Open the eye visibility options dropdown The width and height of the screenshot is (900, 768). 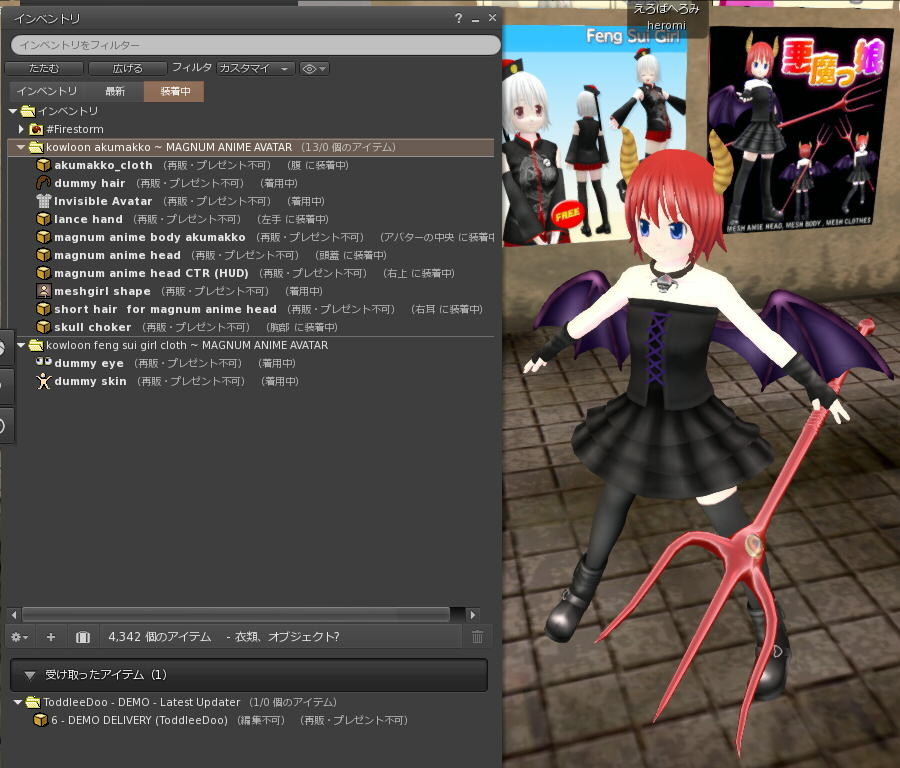[x=314, y=69]
